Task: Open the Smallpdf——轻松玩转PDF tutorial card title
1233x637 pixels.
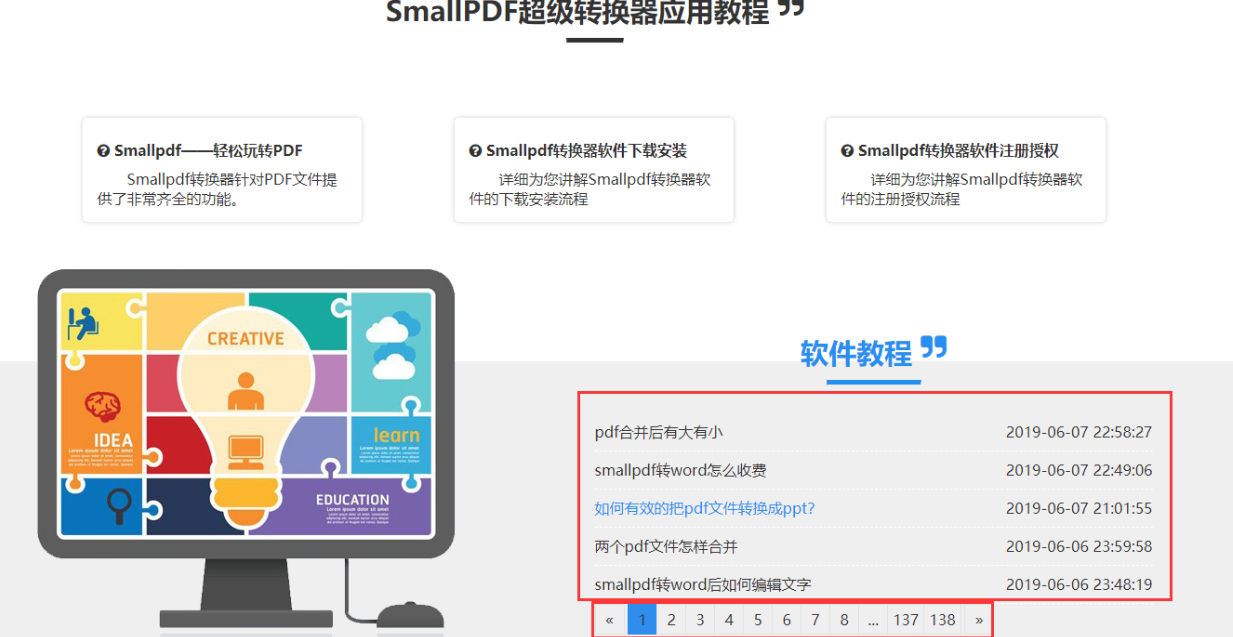Action: pyautogui.click(x=208, y=151)
